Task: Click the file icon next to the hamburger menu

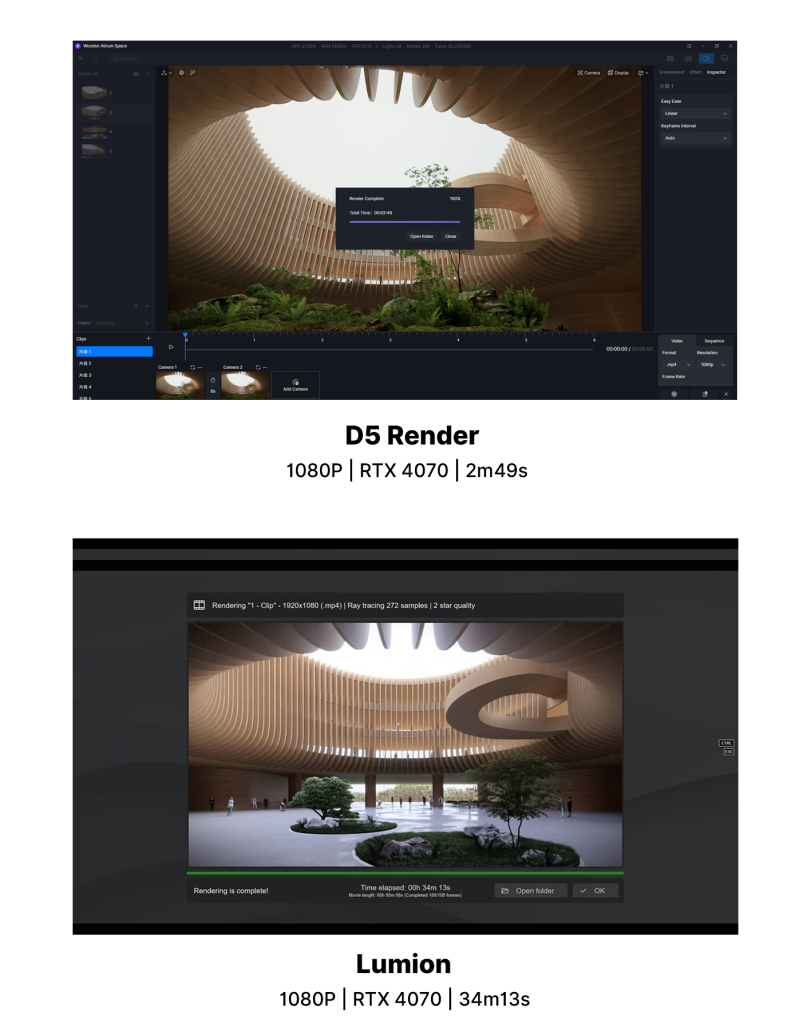Action: pyautogui.click(x=95, y=59)
